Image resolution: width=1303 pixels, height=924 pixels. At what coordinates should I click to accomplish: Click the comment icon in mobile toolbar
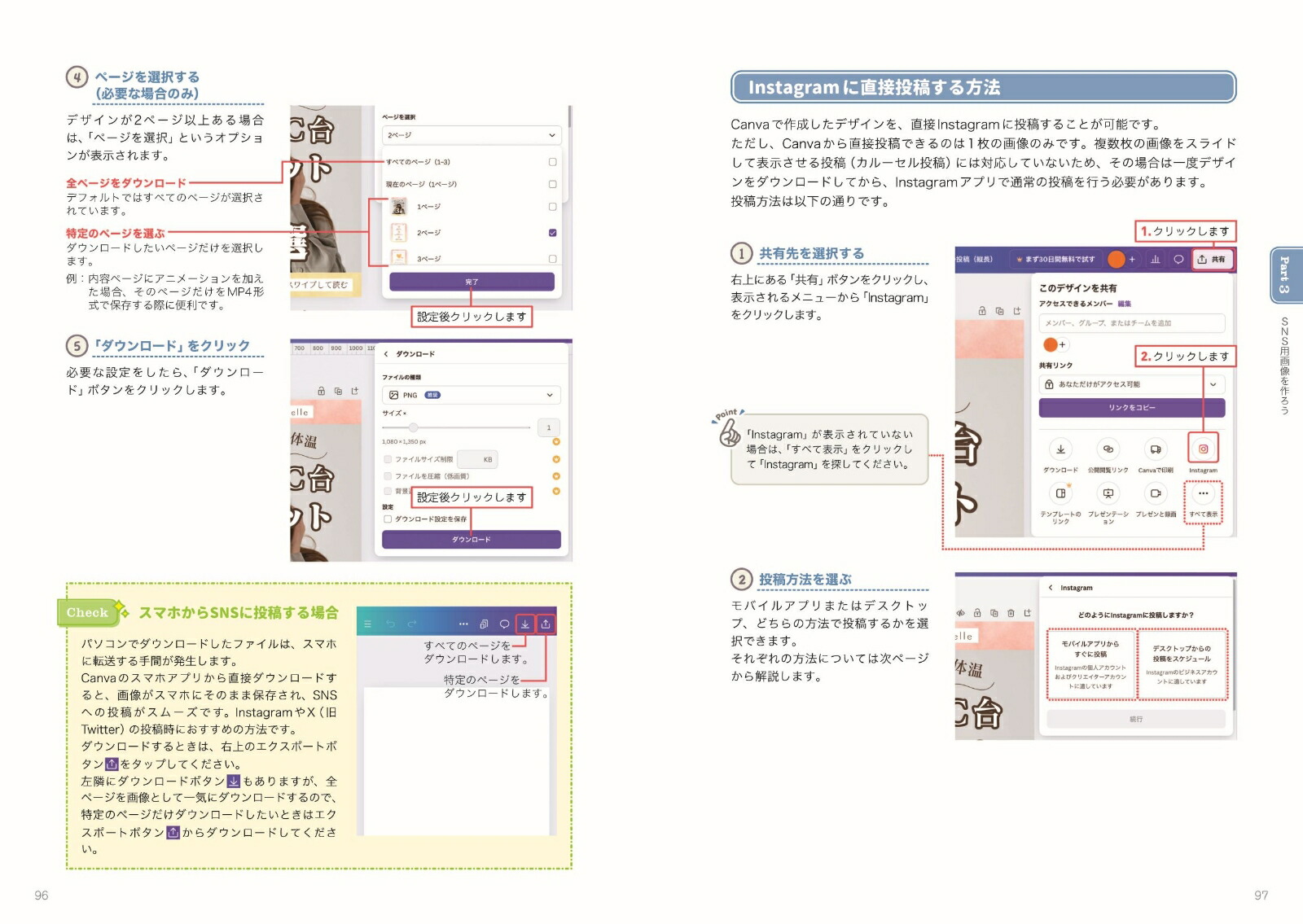tap(504, 624)
